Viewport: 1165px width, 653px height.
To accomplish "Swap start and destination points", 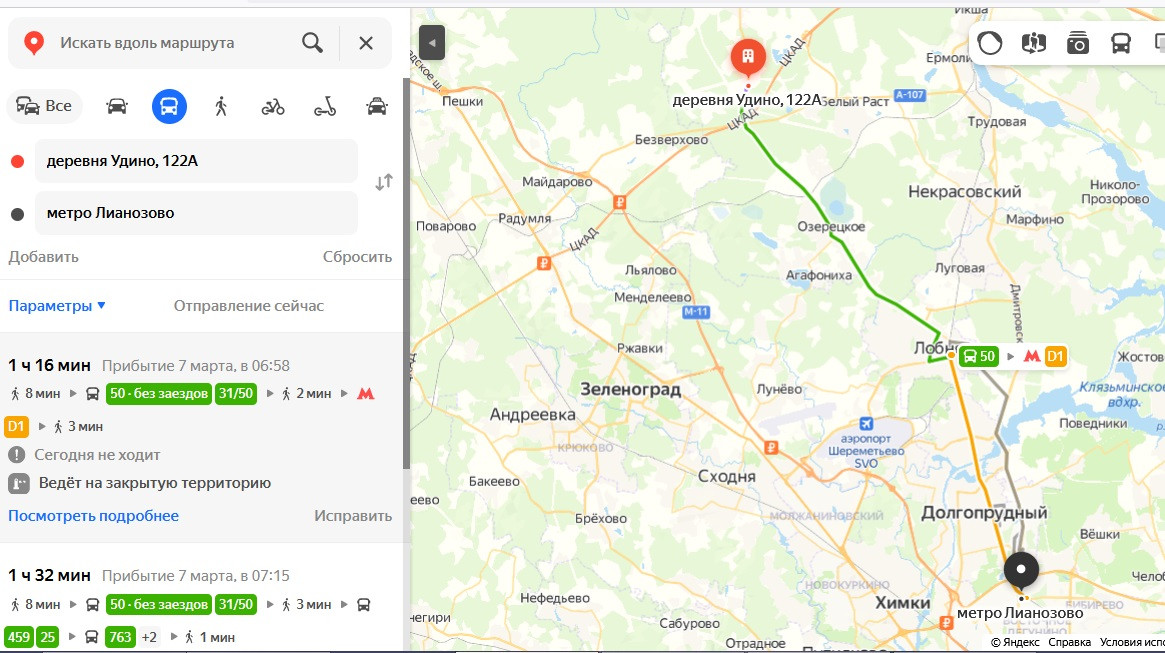I will click(383, 182).
